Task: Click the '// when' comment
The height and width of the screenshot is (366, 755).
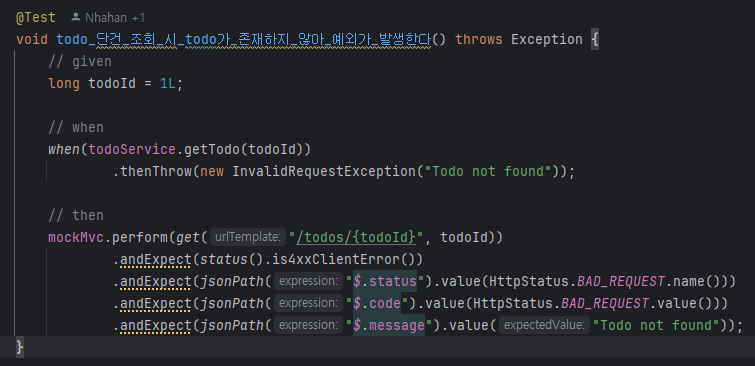Action: pos(76,128)
